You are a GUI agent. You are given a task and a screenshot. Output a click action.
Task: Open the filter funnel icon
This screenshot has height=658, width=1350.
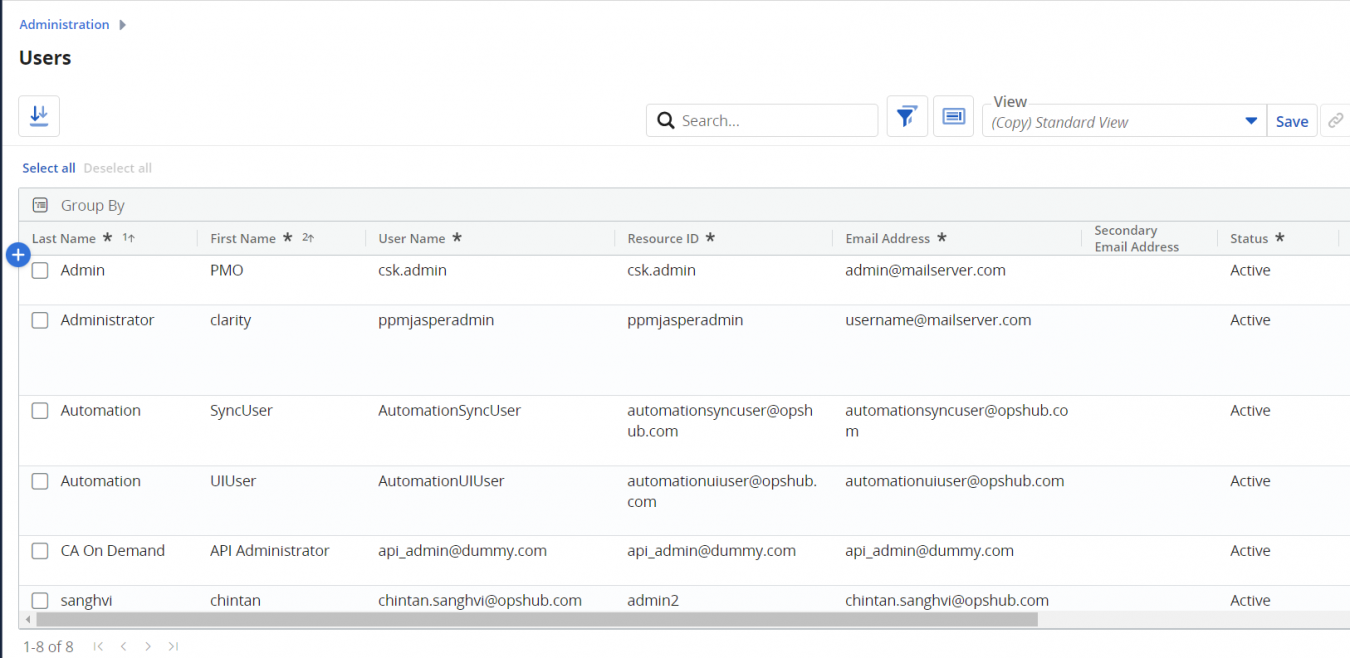click(x=907, y=117)
